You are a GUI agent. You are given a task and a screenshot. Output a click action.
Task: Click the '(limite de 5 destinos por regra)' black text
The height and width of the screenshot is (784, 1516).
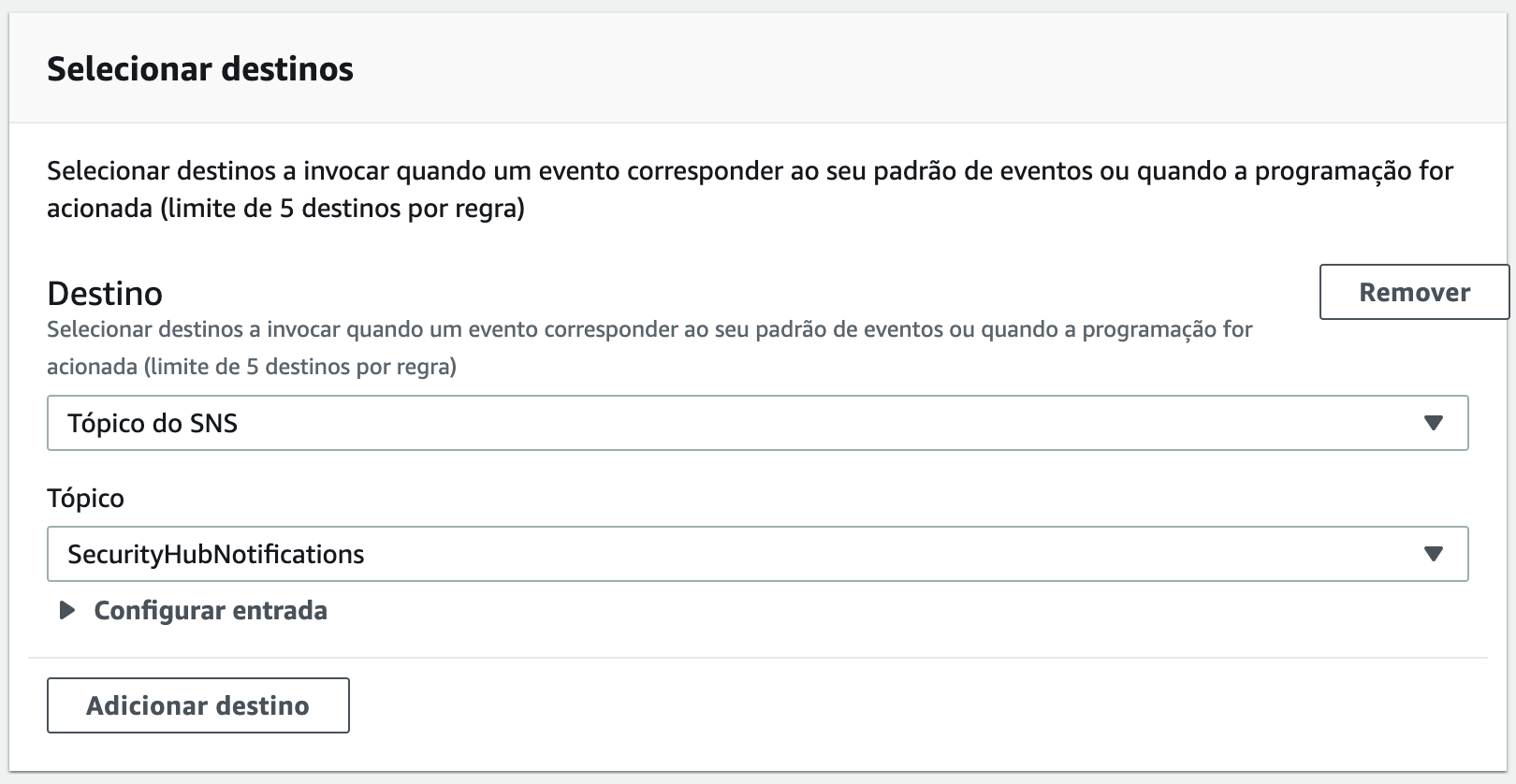342,209
